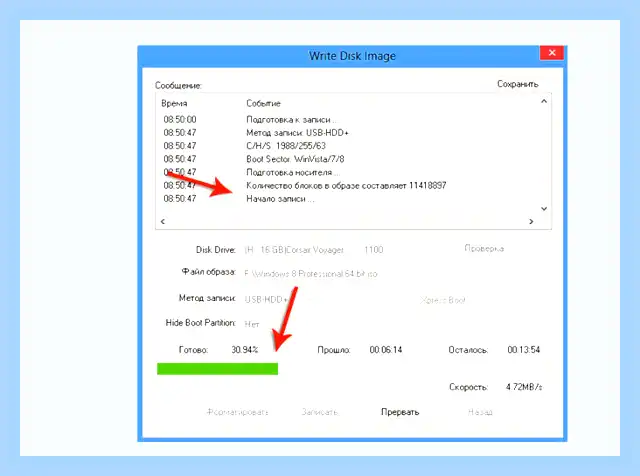Open the Метод записи dropdown
Screen dimensions: 640x476
click(x=267, y=300)
